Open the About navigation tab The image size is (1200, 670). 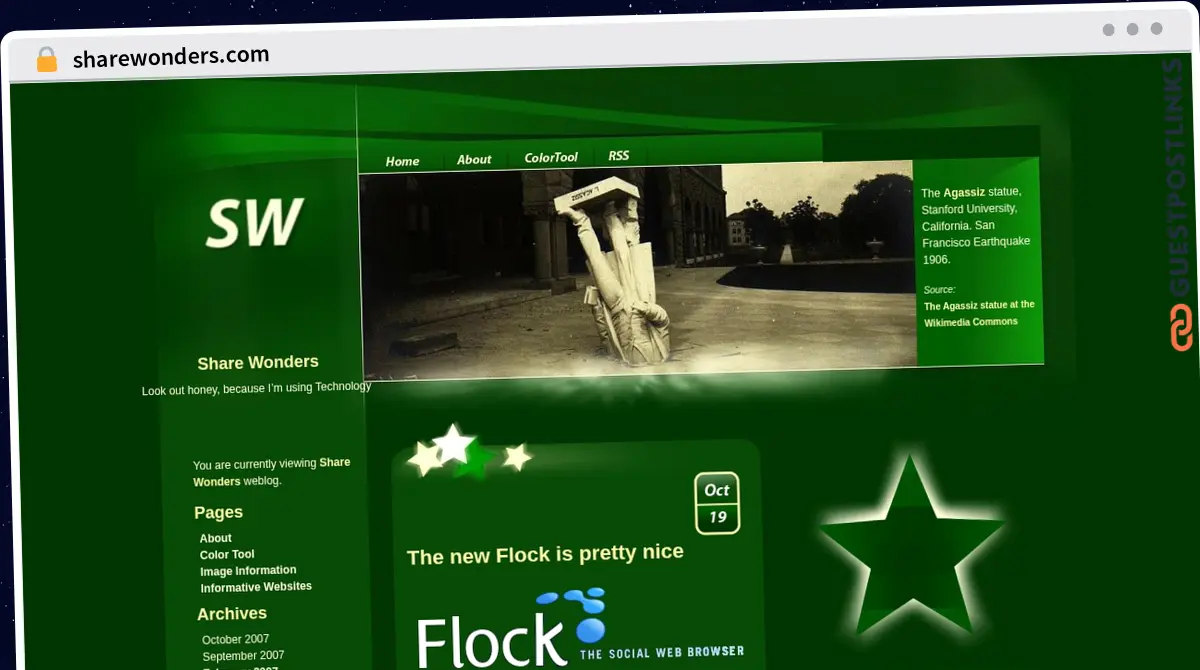pyautogui.click(x=474, y=159)
